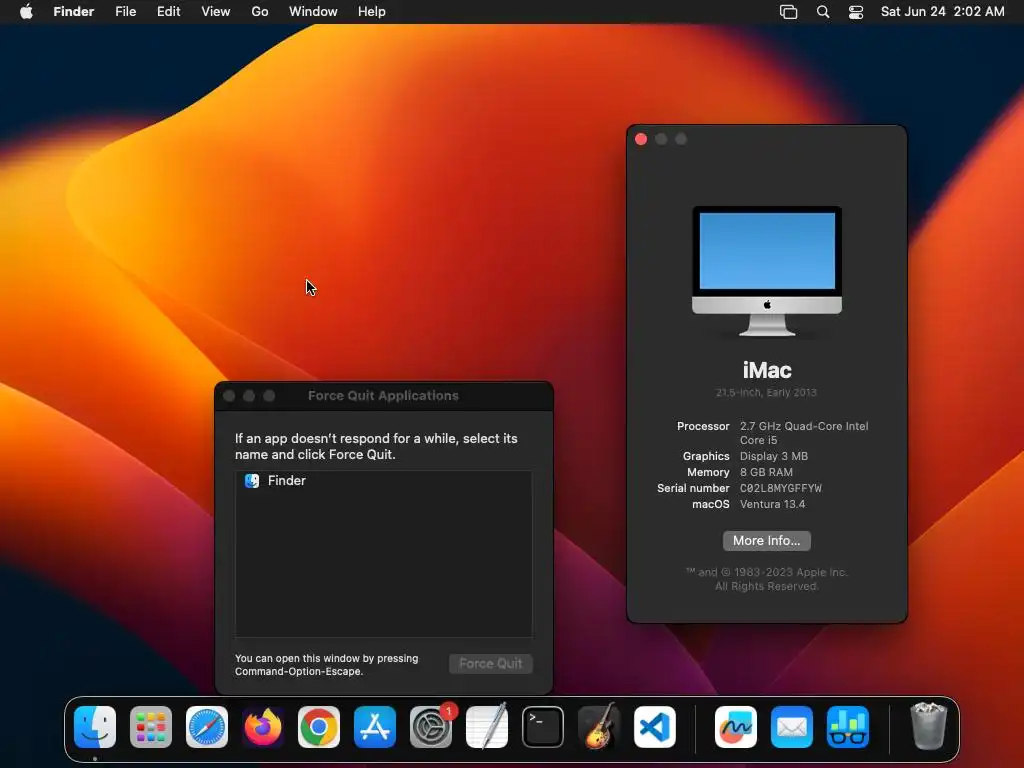Viewport: 1024px width, 768px height.
Task: Click the More Info... button
Action: (767, 541)
